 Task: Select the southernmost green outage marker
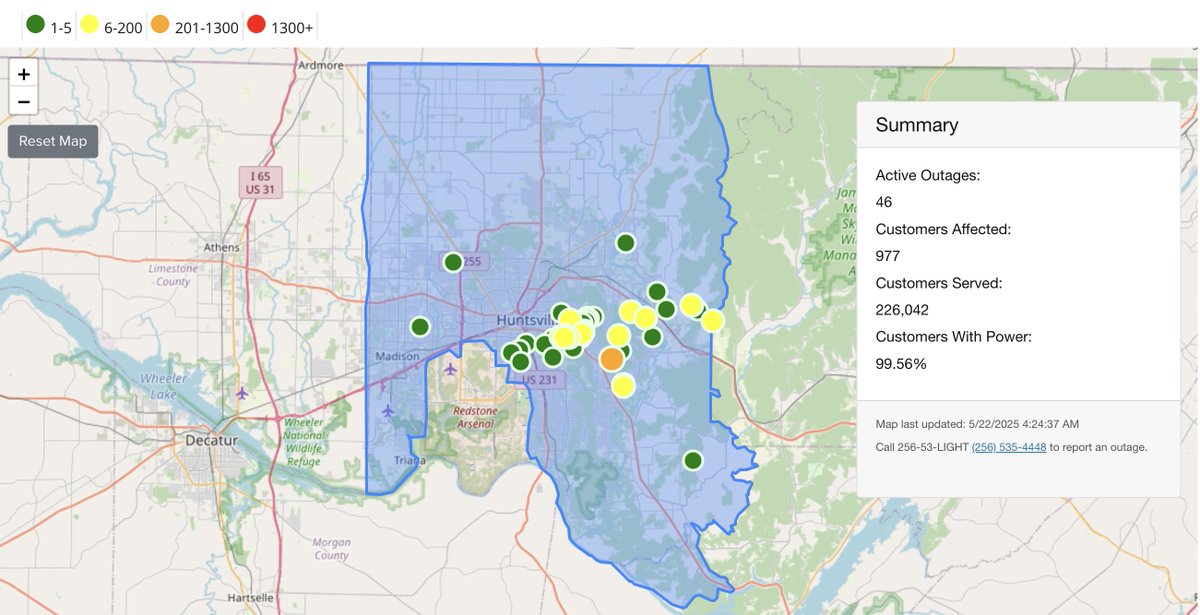point(693,460)
